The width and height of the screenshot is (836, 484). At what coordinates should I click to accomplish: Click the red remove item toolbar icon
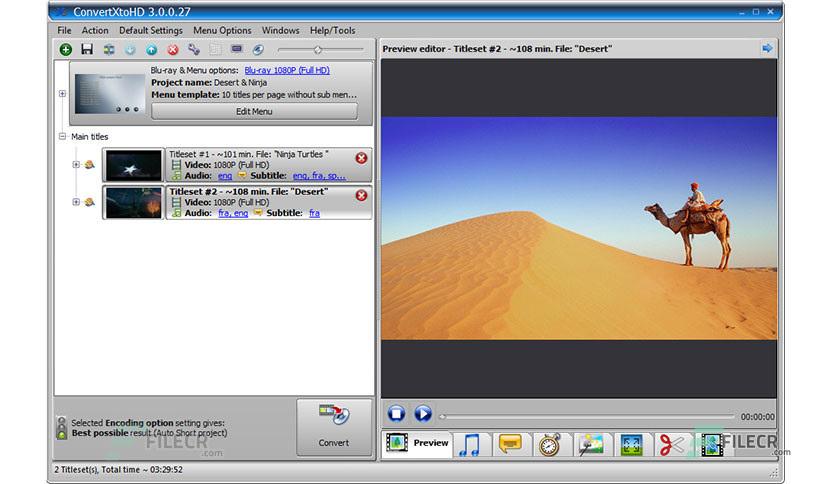(x=173, y=50)
